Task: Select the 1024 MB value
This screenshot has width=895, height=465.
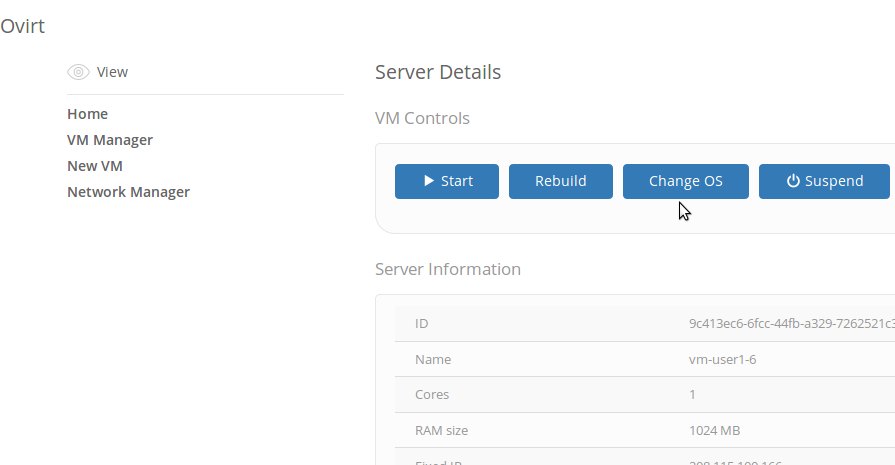Action: pos(714,431)
